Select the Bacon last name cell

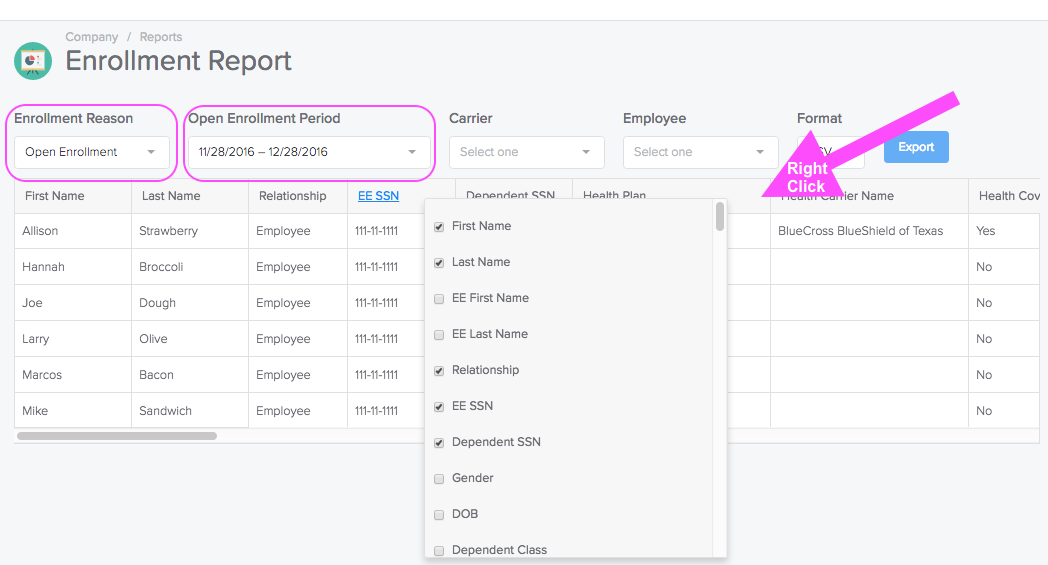[x=190, y=375]
